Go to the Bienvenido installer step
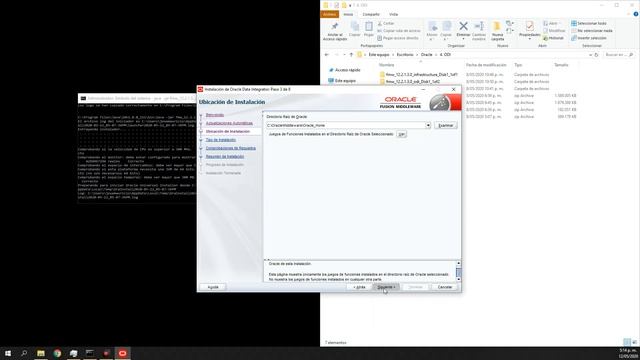The width and height of the screenshot is (640, 360). pos(215,115)
